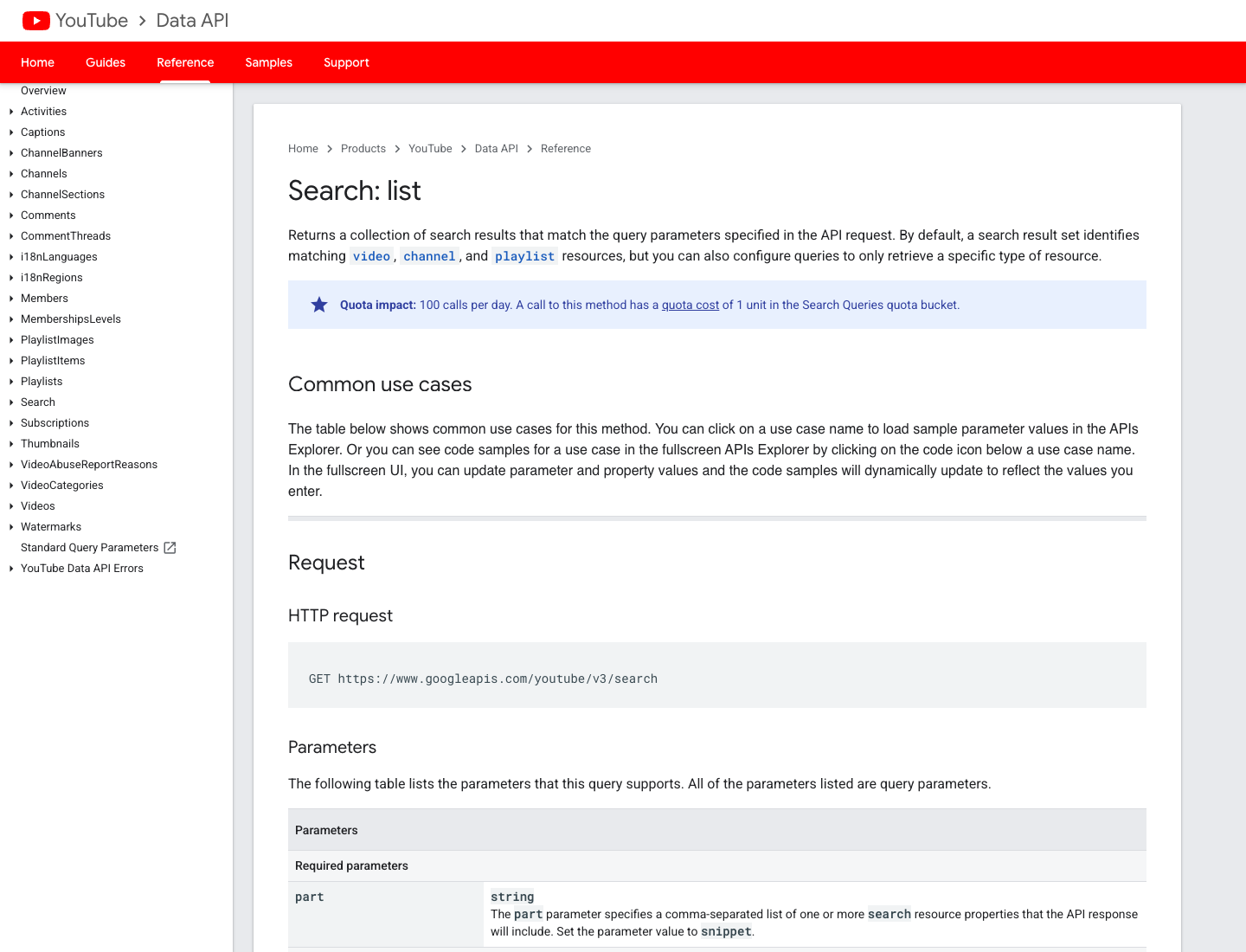1246x952 pixels.
Task: Open the Home tab in the red bar
Action: tap(37, 62)
